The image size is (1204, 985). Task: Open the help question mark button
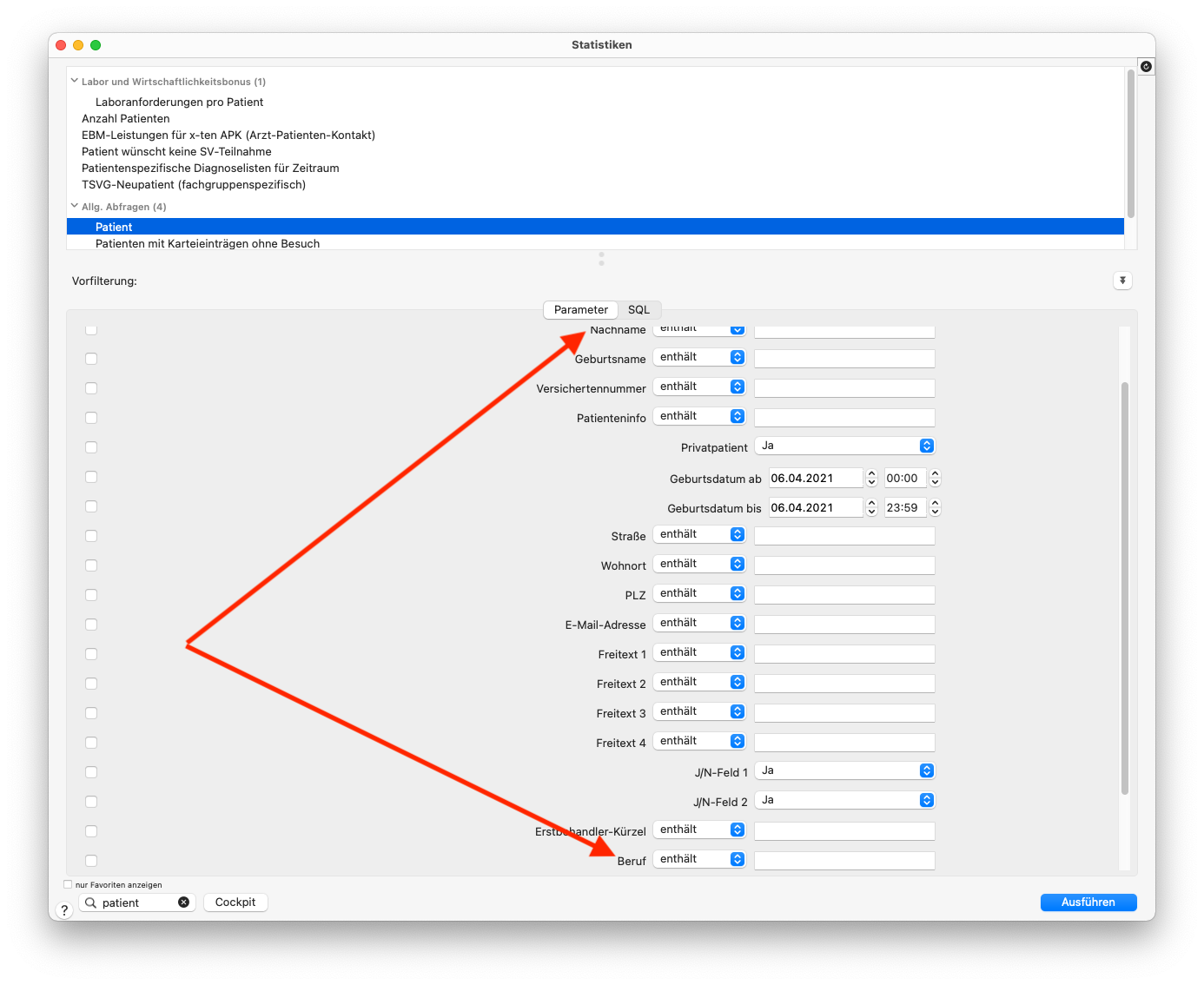click(64, 909)
